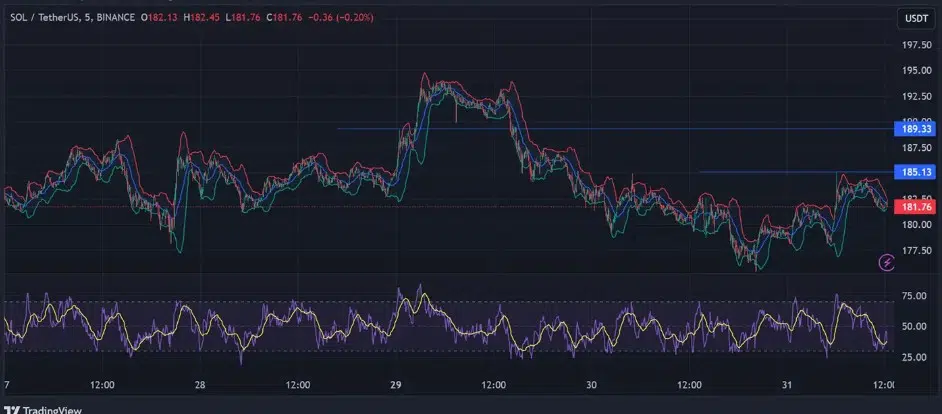The height and width of the screenshot is (414, 942).
Task: Click date 30 on the time axis
Action: 591,385
